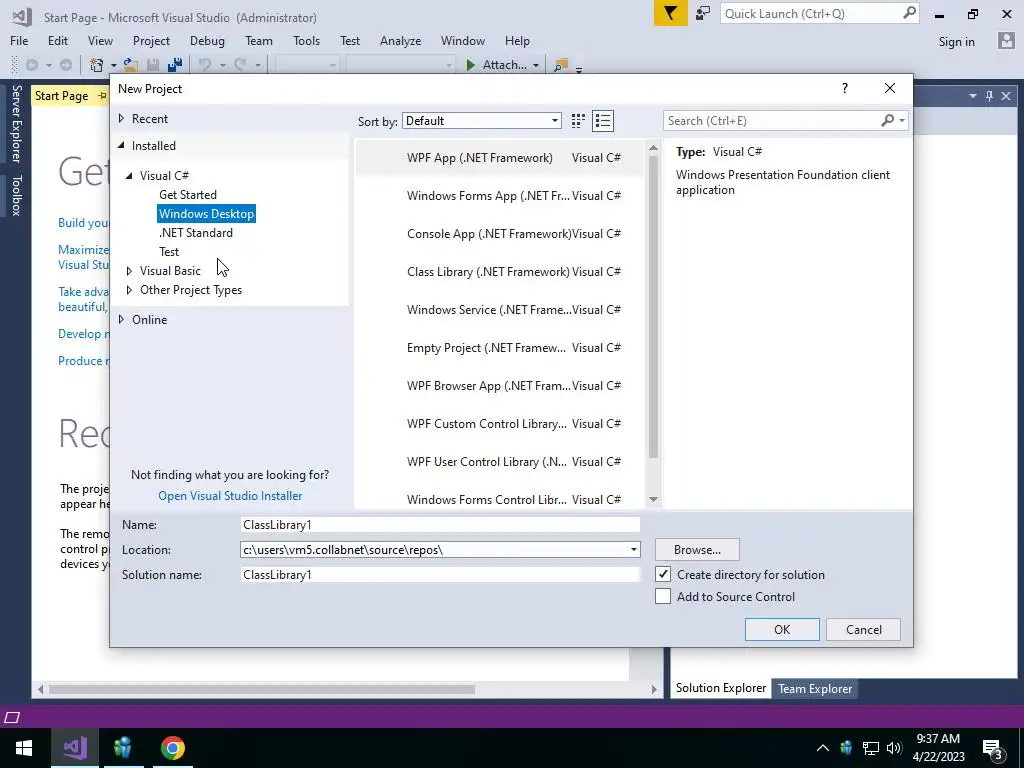
Task: Cancel the New Project dialog
Action: 863,630
